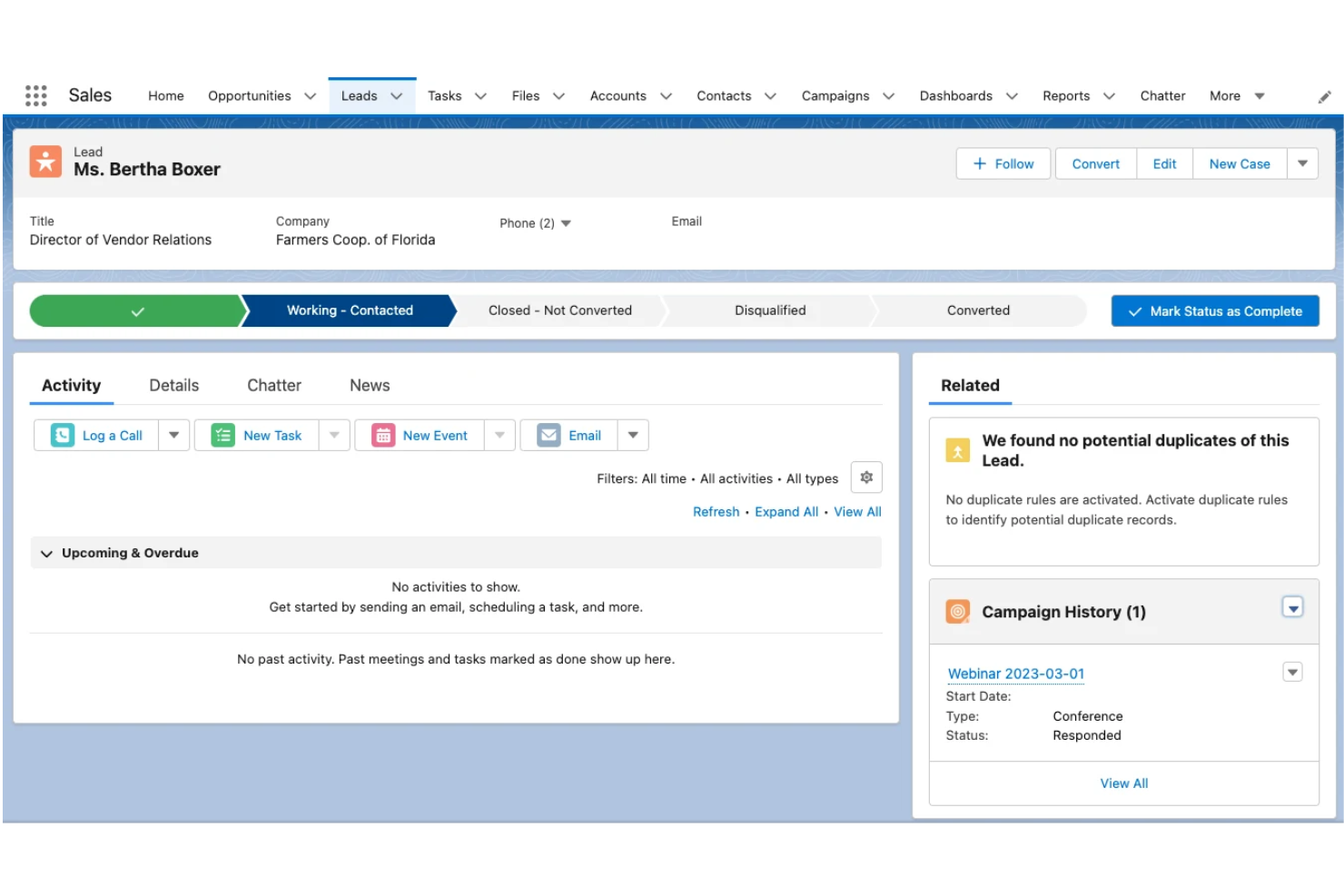Collapse the Upcoming & Overdue section
Image resolution: width=1344 pixels, height=896 pixels.
[46, 552]
